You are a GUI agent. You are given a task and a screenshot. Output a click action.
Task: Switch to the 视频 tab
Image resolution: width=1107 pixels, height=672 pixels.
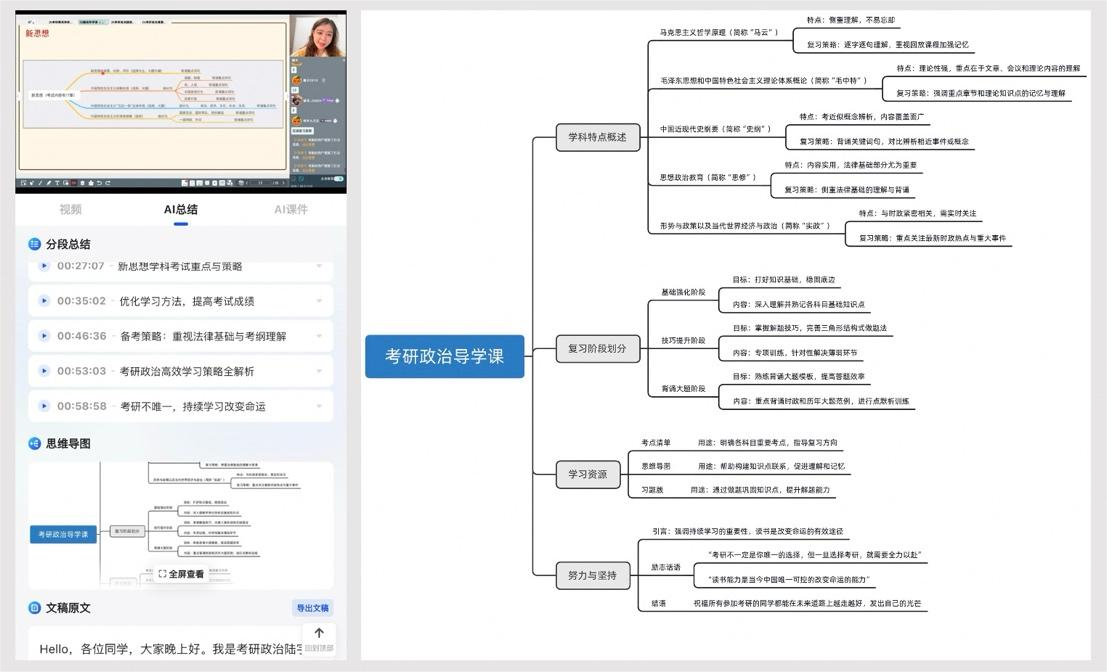[70, 210]
